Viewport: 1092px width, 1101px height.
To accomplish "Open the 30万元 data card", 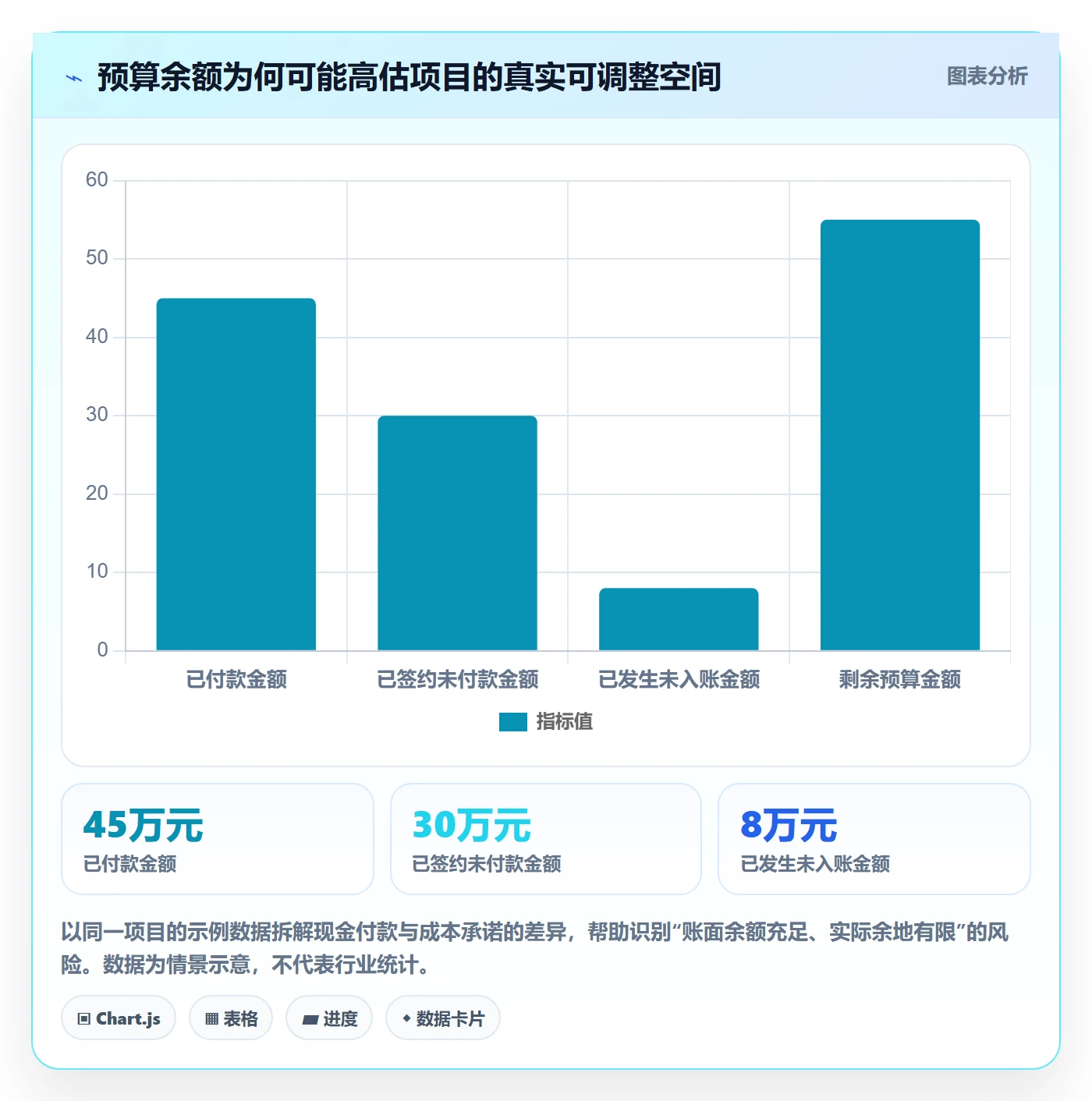I will pos(546,839).
